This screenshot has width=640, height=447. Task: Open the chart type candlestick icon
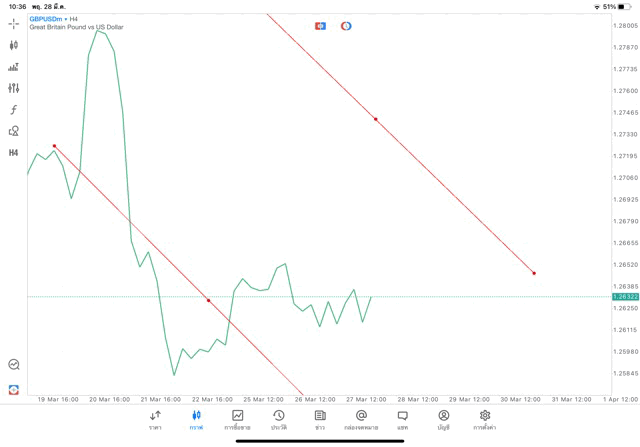tap(13, 45)
